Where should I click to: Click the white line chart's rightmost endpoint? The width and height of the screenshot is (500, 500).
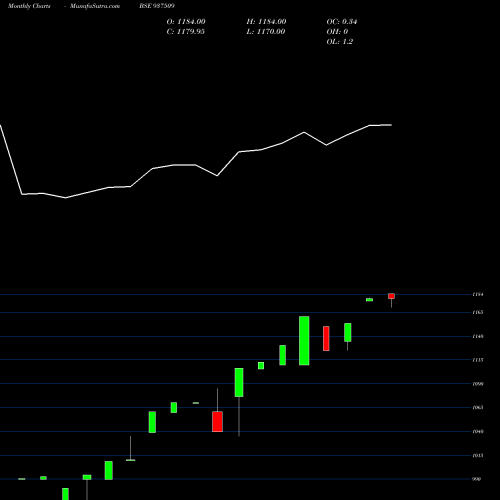(391, 125)
